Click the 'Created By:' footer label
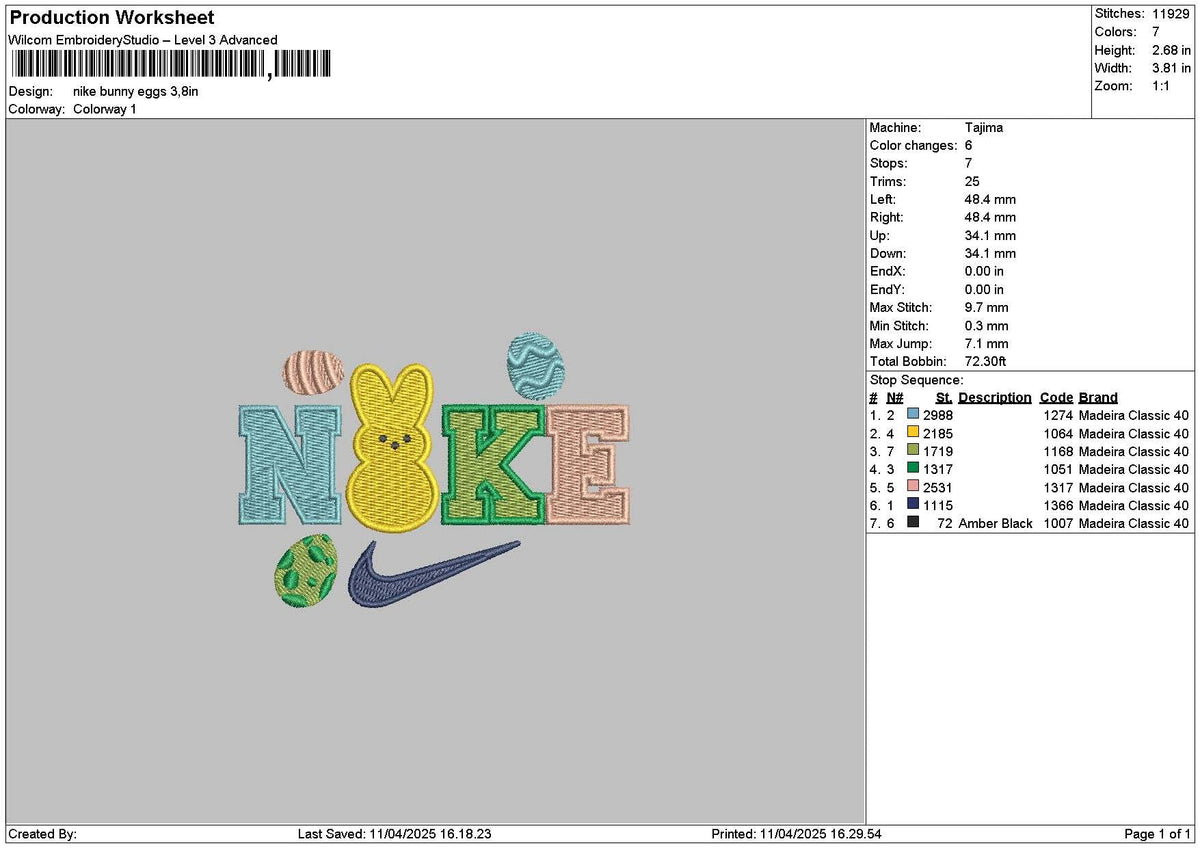This screenshot has height=848, width=1200. [42, 834]
